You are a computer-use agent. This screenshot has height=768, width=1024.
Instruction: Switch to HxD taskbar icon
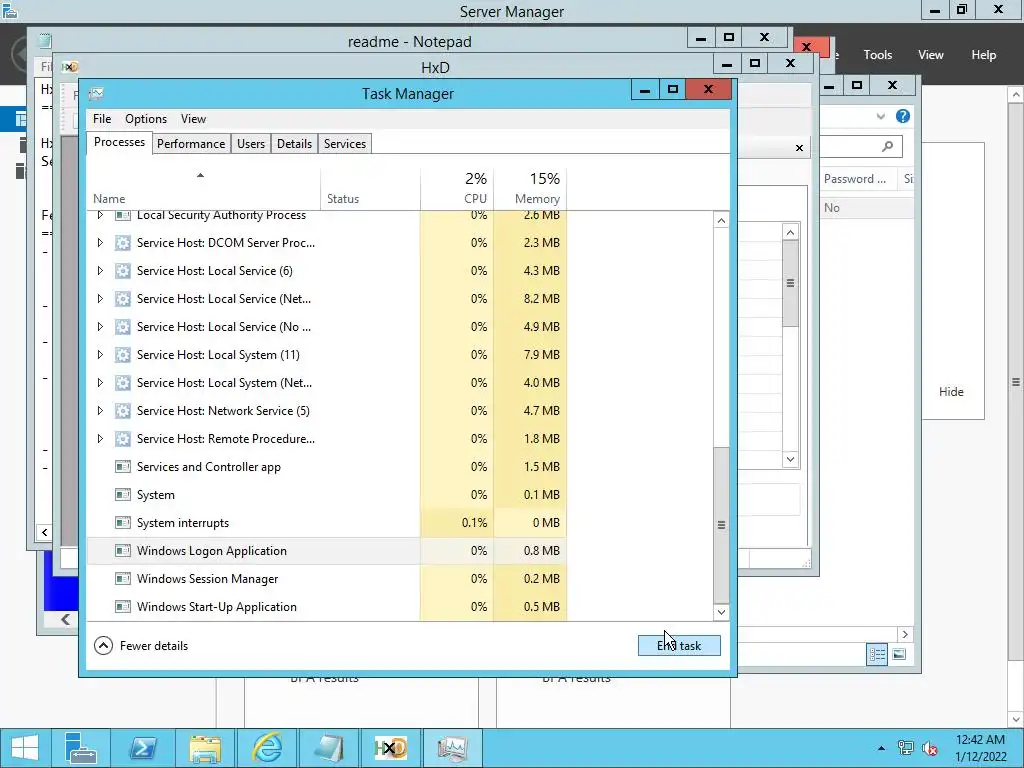coord(391,748)
